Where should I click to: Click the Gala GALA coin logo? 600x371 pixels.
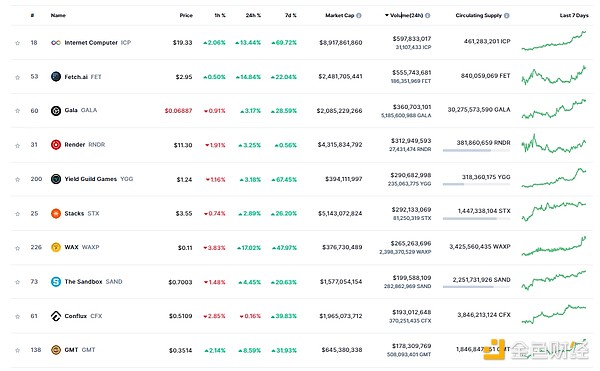[x=56, y=111]
